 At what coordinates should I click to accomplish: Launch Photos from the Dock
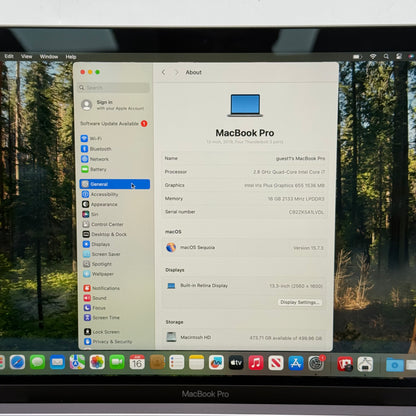coord(97,362)
